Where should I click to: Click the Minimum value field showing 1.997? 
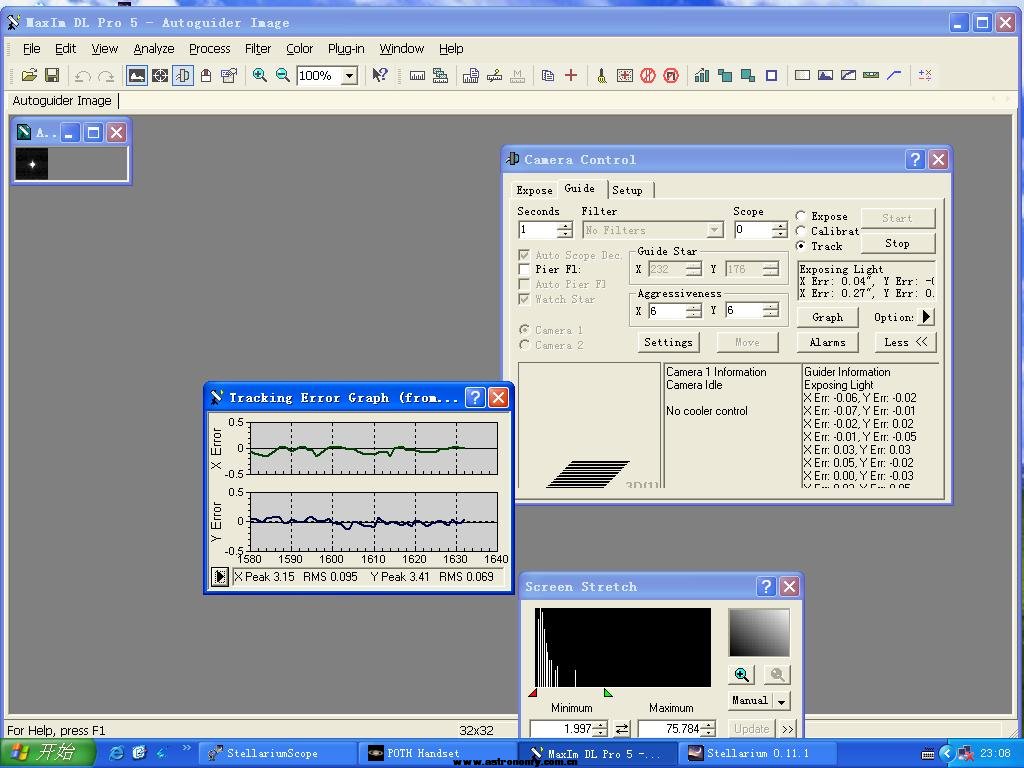(562, 728)
